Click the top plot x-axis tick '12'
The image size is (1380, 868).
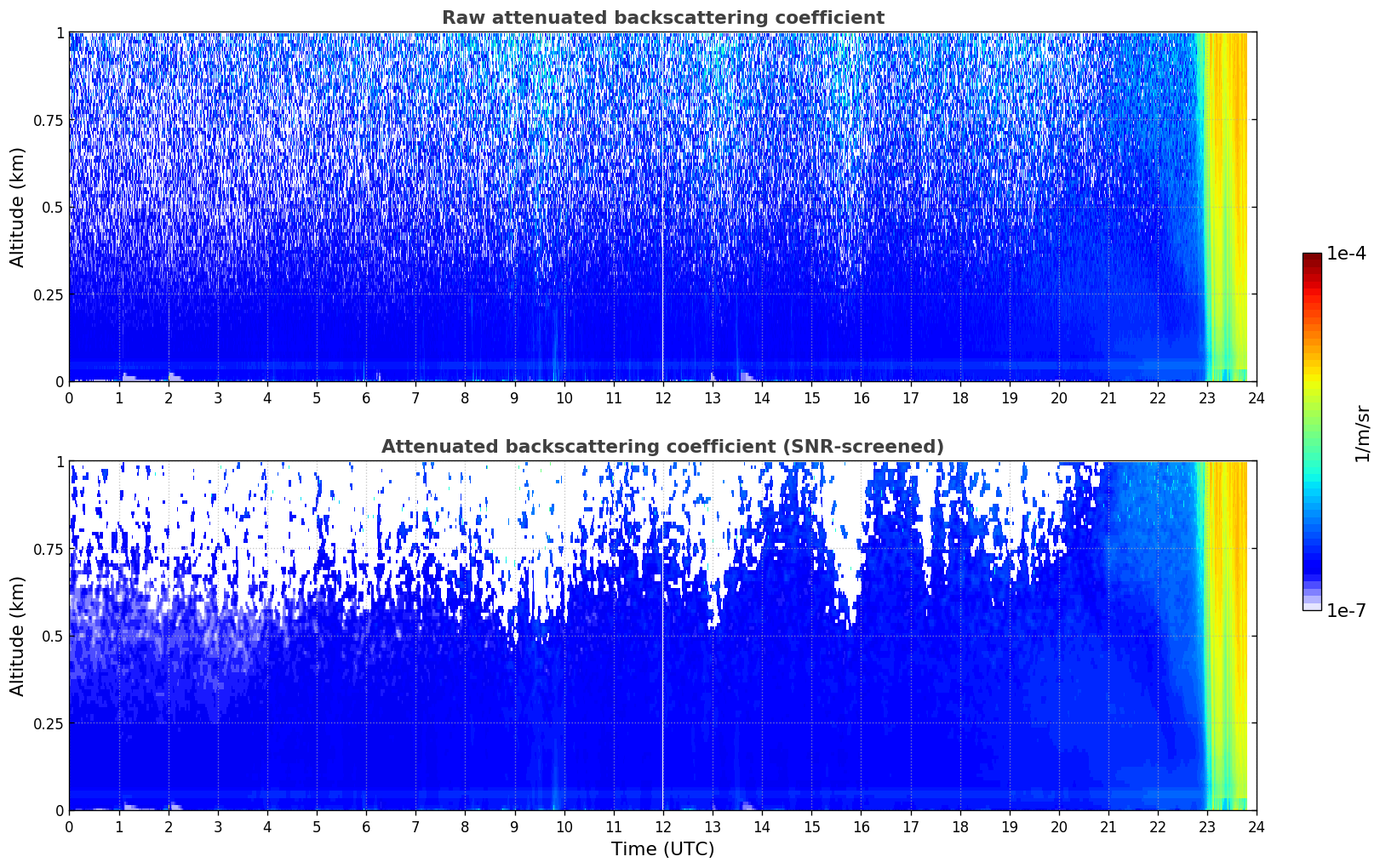662,397
